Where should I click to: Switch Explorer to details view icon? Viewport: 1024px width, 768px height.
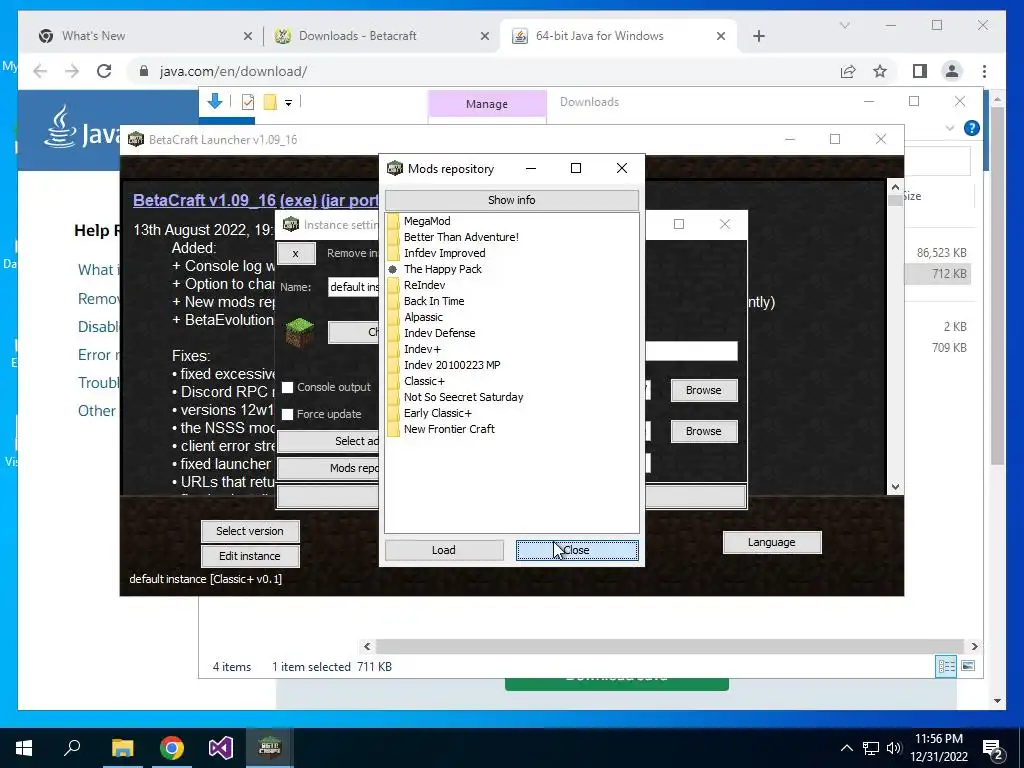(946, 666)
